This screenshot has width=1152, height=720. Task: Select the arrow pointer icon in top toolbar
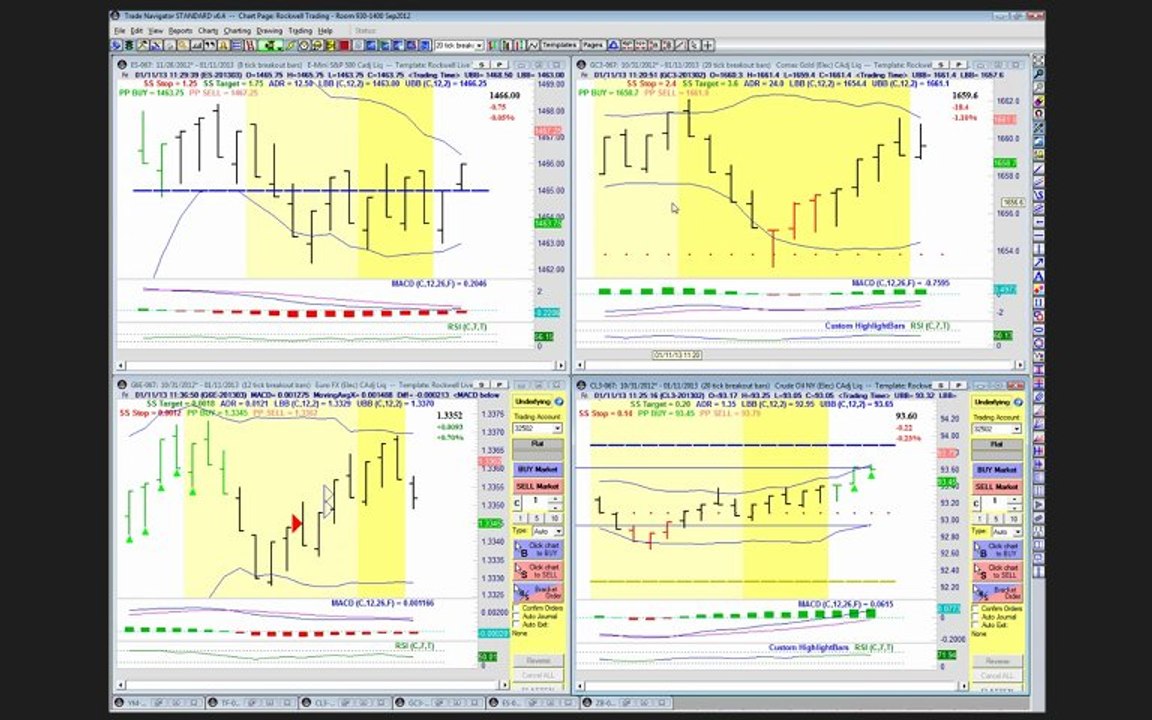pyautogui.click(x=694, y=45)
